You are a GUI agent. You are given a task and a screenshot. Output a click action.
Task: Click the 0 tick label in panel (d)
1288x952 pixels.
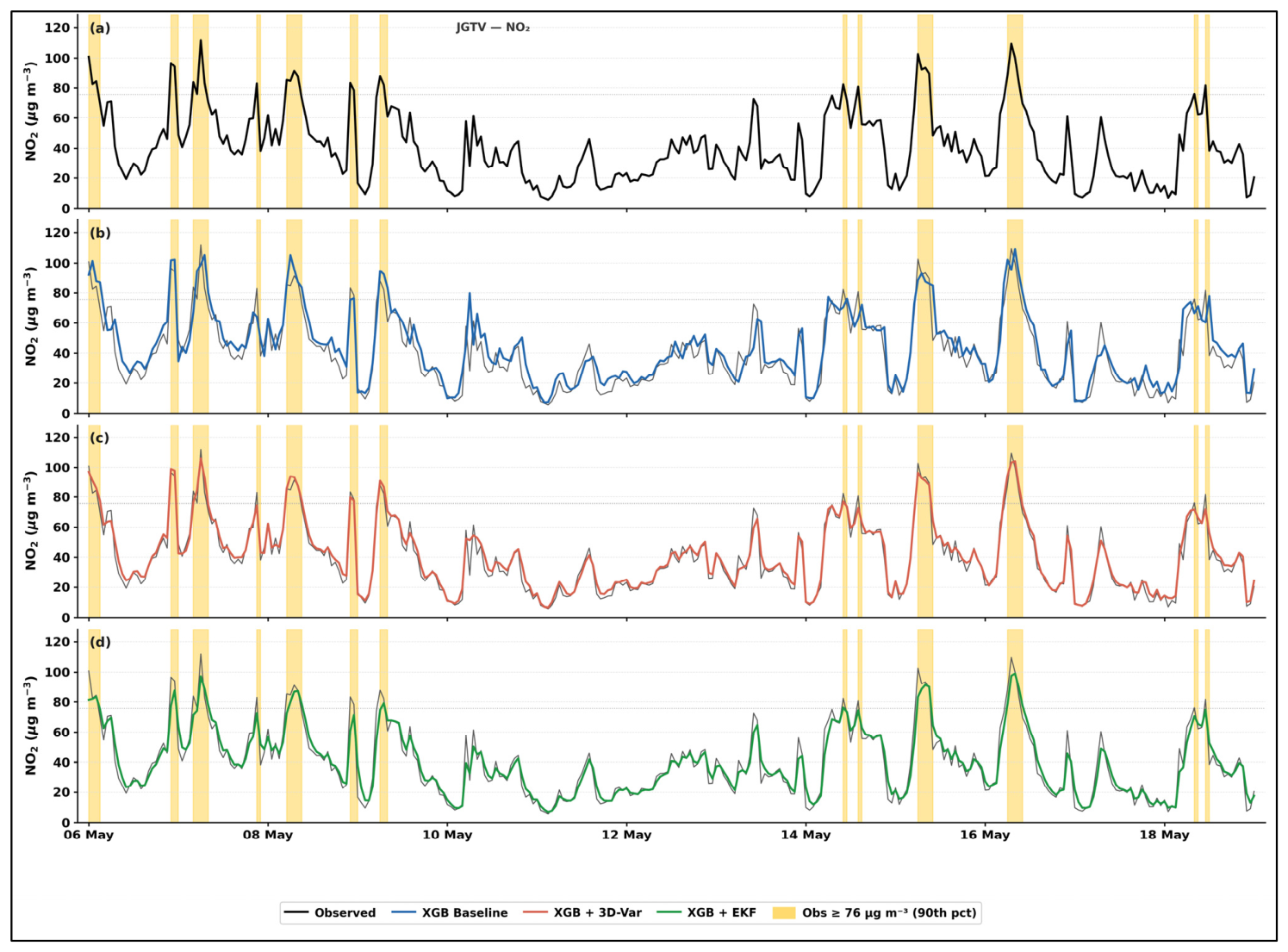[x=65, y=822]
